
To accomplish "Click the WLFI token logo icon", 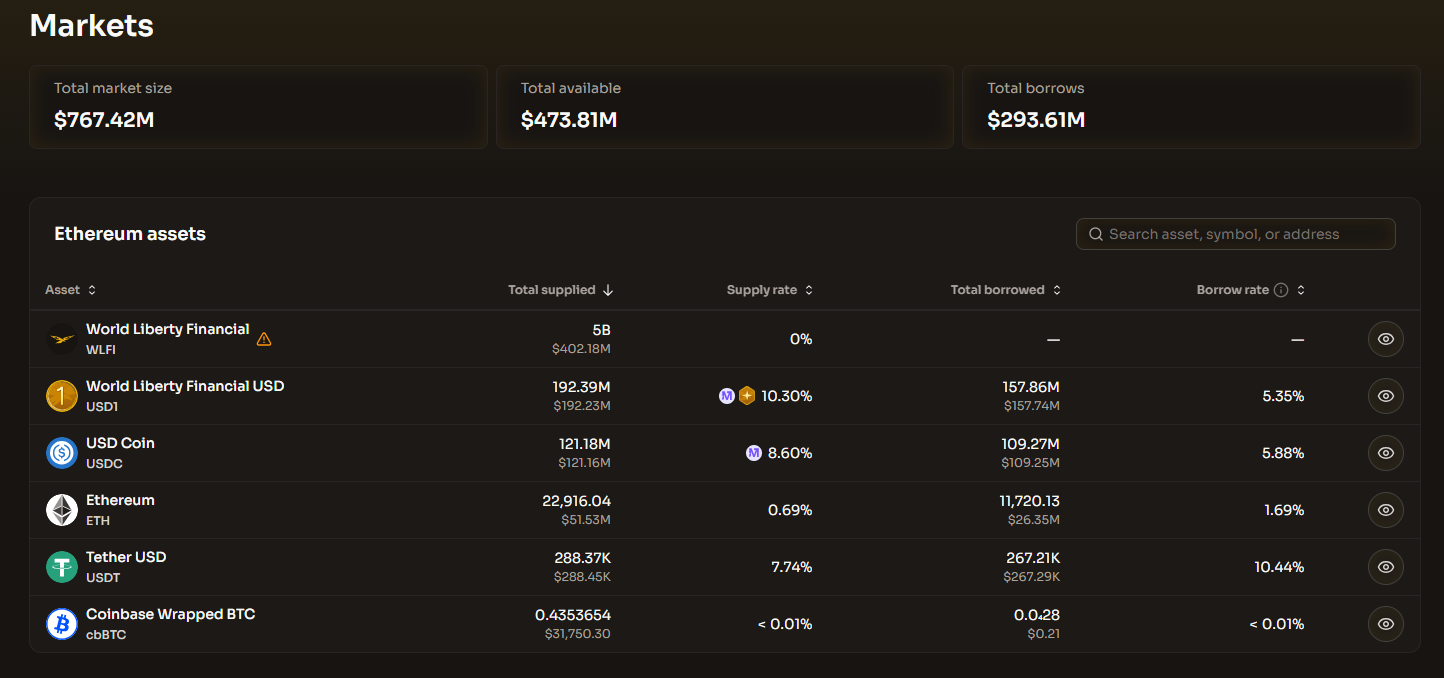I will [x=62, y=339].
